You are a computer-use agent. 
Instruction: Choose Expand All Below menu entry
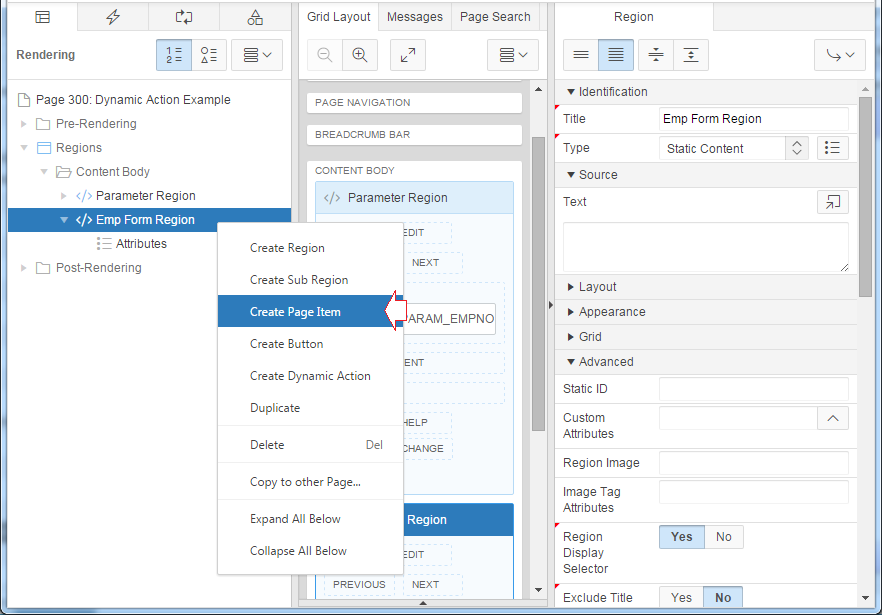pos(310,519)
